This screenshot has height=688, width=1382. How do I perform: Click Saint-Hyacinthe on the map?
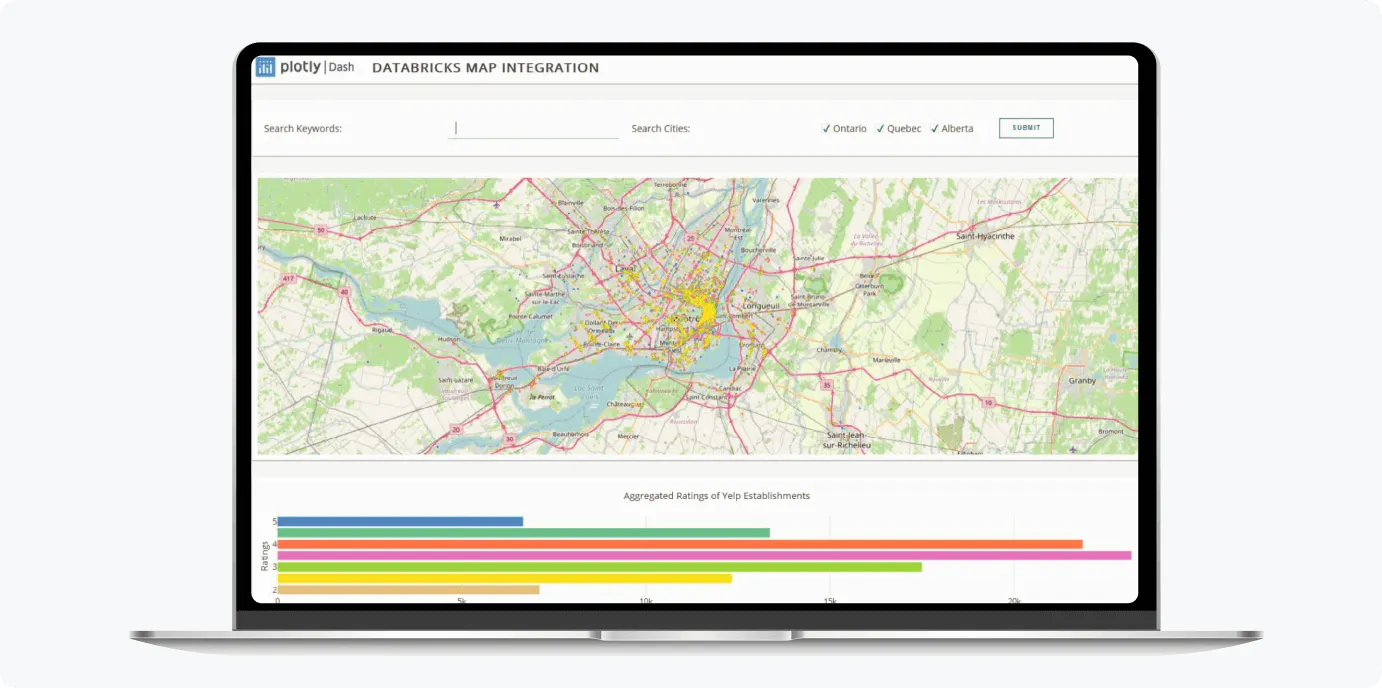pos(985,236)
